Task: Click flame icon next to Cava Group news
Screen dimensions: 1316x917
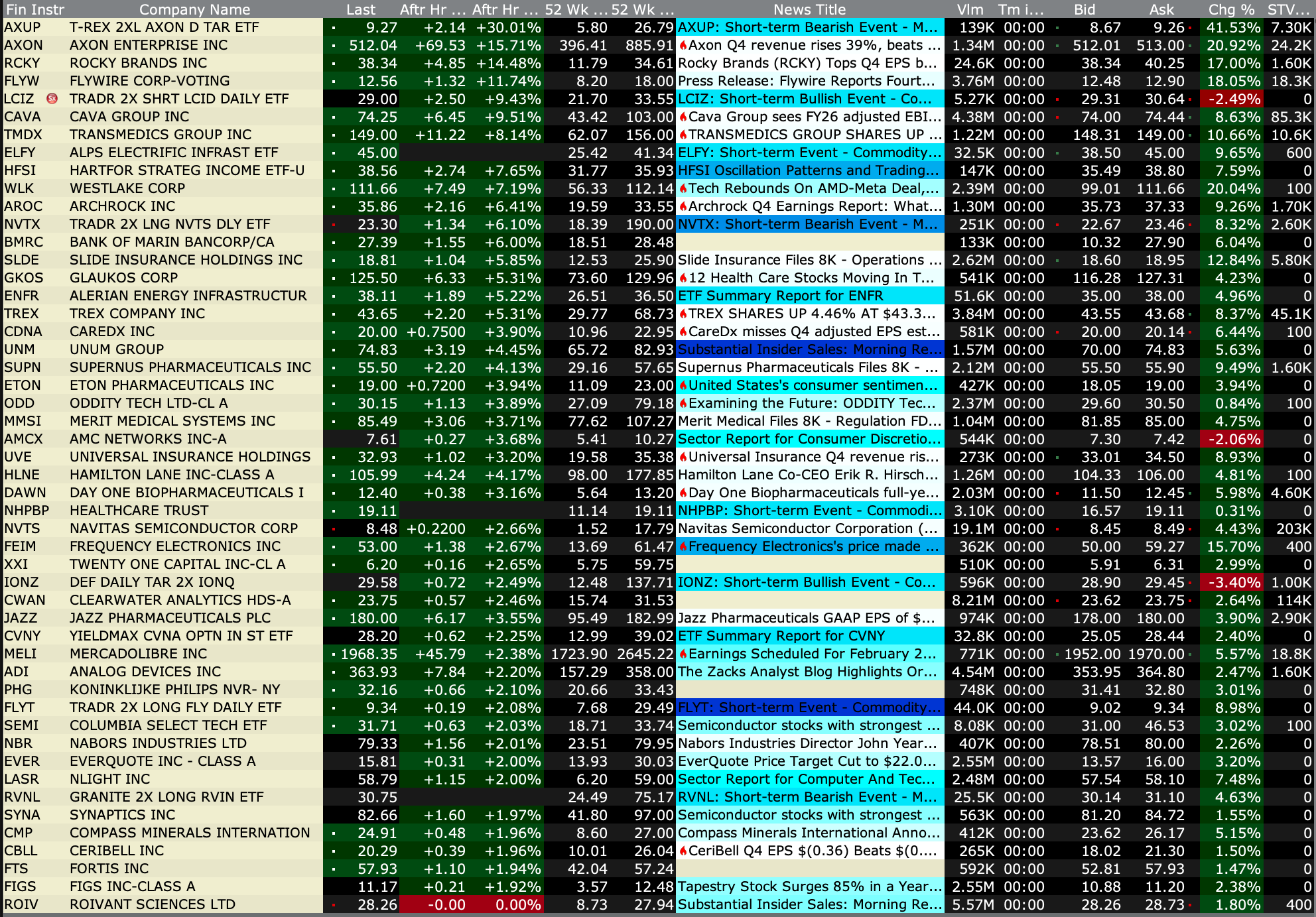Action: click(683, 117)
